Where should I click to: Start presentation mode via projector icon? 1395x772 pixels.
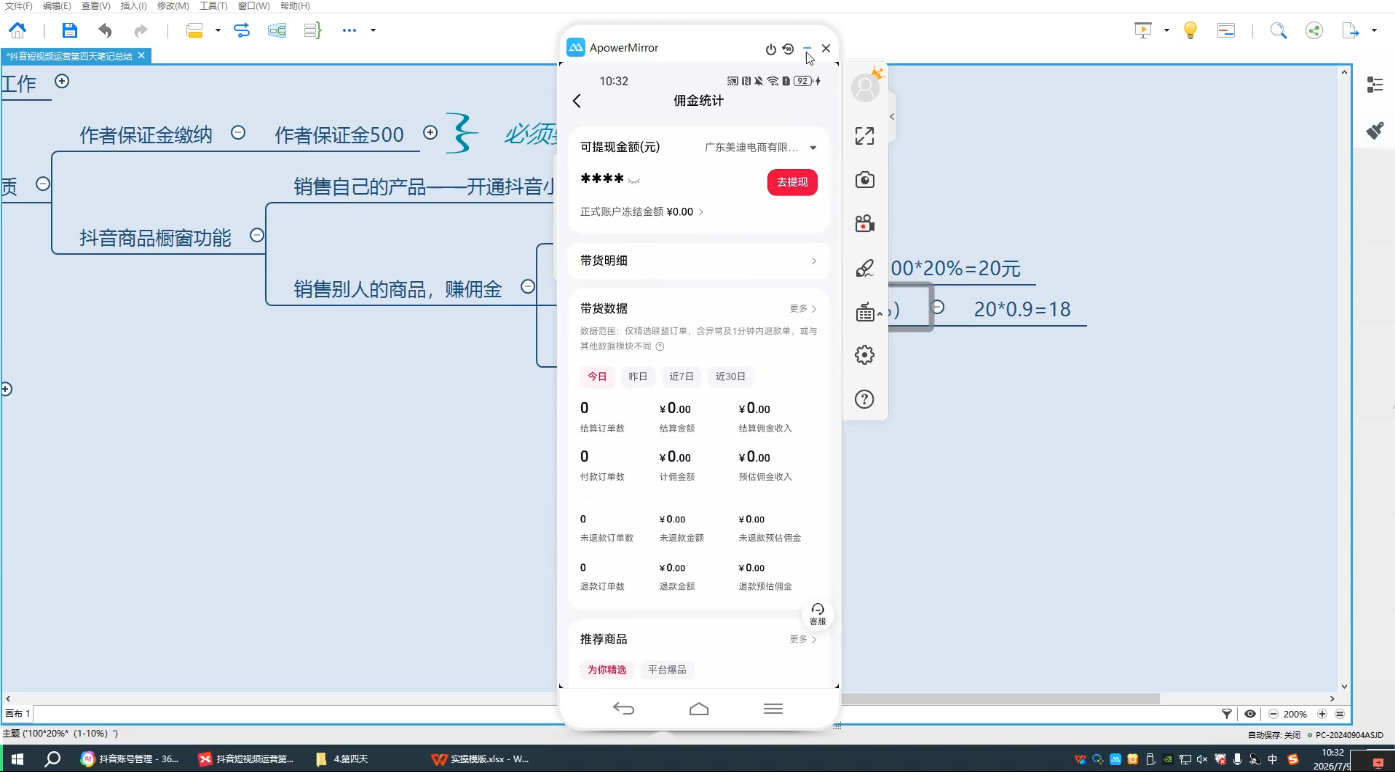(1143, 30)
